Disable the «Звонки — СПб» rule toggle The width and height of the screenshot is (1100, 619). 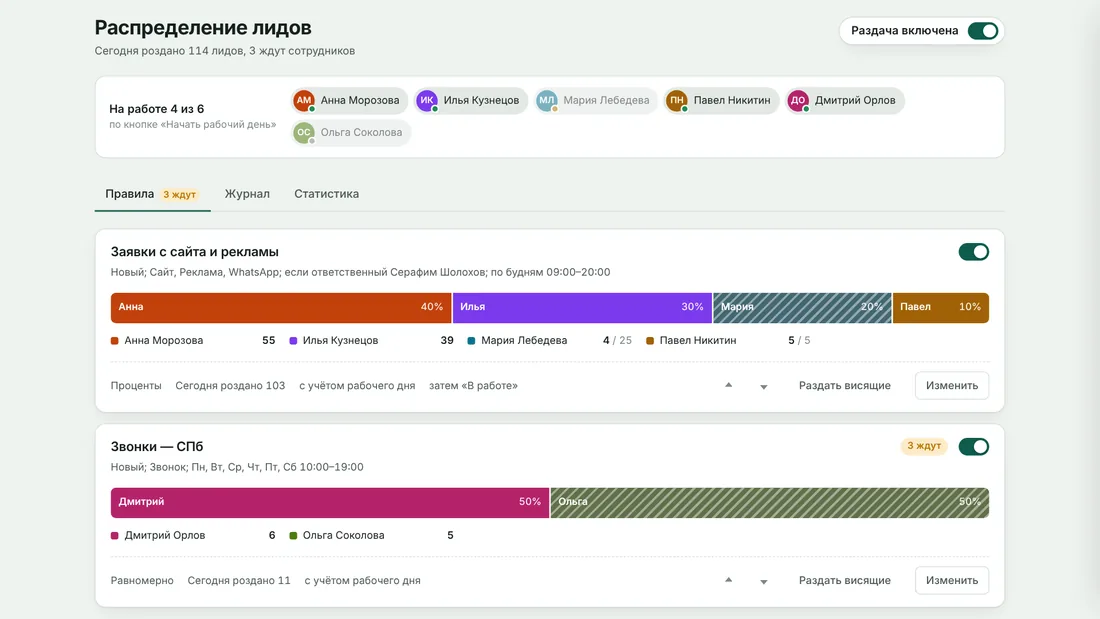[x=974, y=447]
